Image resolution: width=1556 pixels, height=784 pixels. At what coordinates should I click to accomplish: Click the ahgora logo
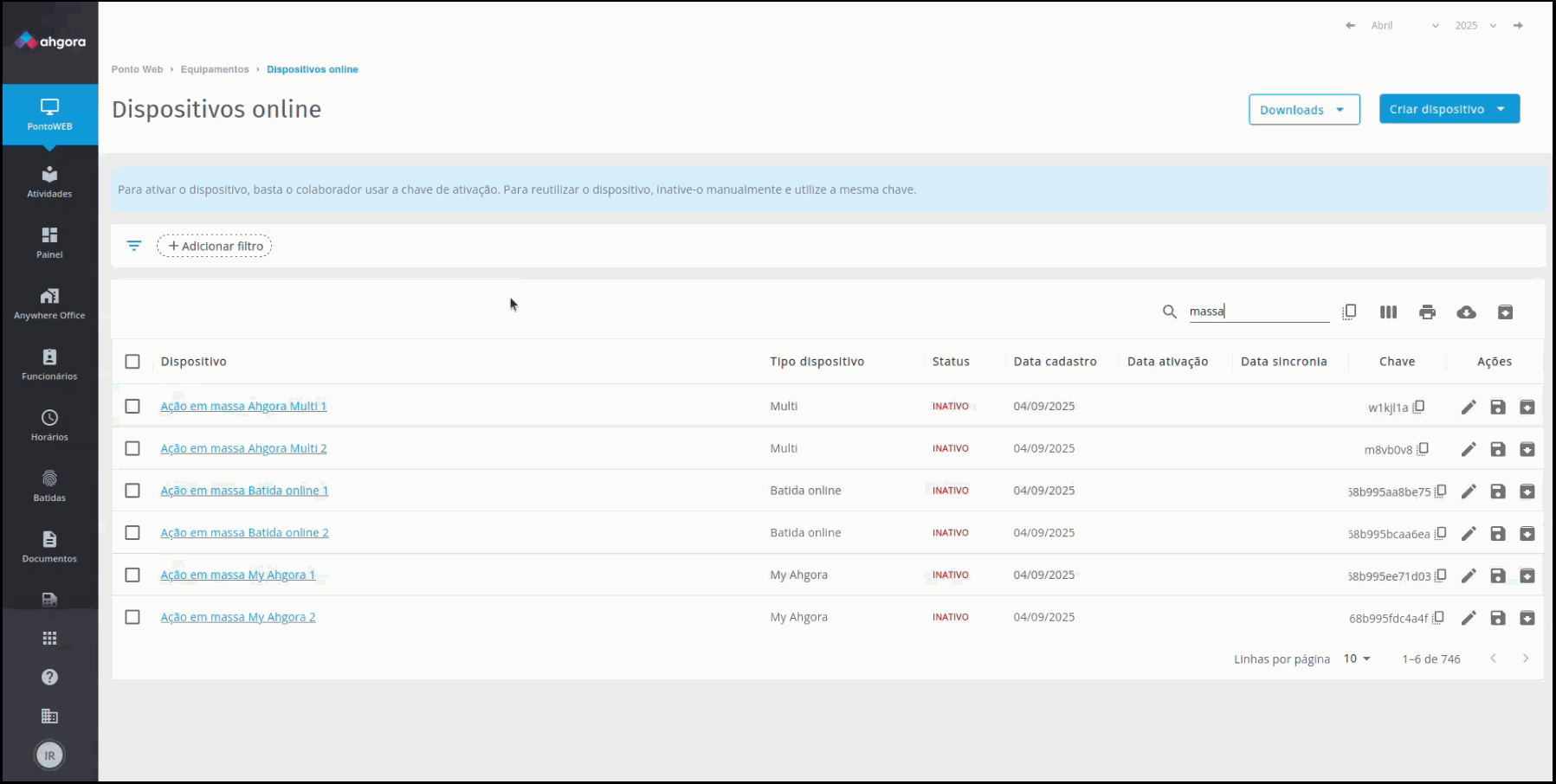point(50,42)
